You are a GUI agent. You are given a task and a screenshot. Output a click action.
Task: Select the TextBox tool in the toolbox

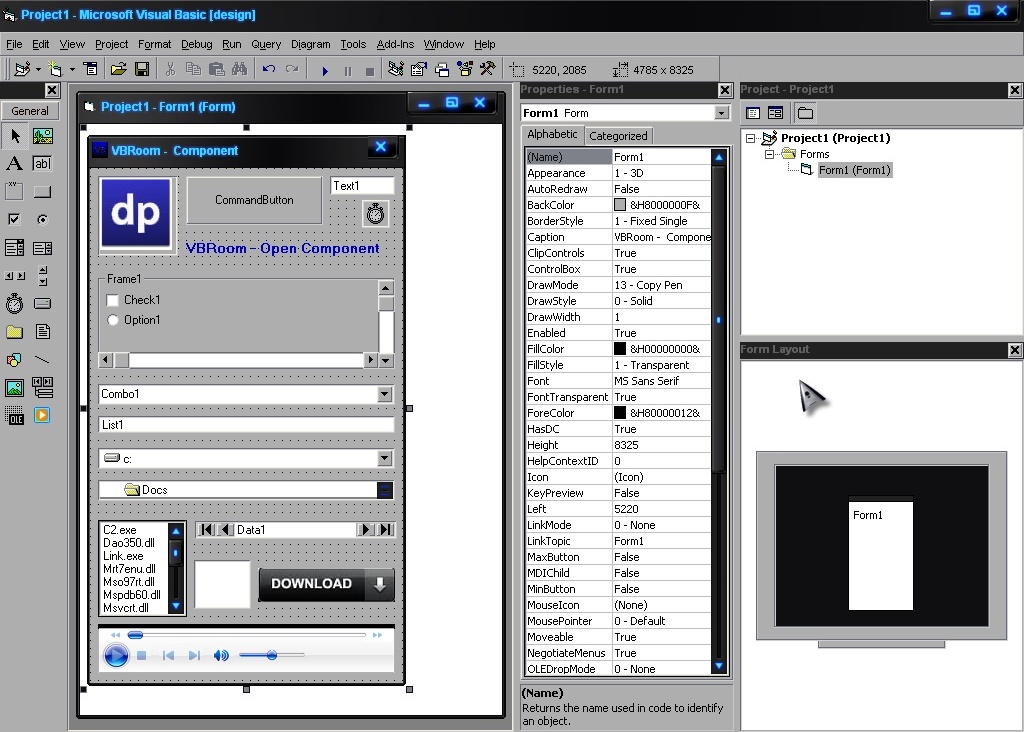click(41, 163)
